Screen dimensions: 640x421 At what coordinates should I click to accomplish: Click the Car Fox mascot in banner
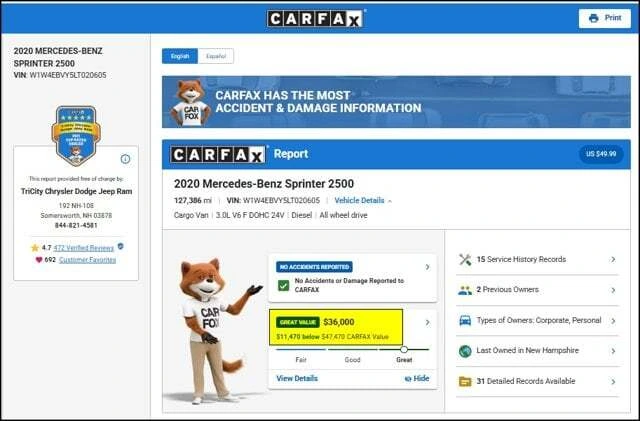click(191, 102)
